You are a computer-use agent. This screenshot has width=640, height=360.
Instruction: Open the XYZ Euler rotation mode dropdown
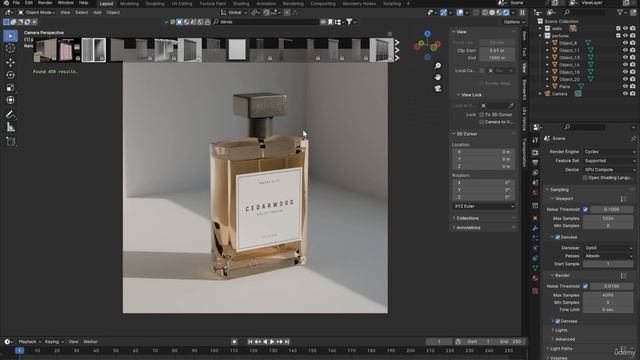pos(484,207)
